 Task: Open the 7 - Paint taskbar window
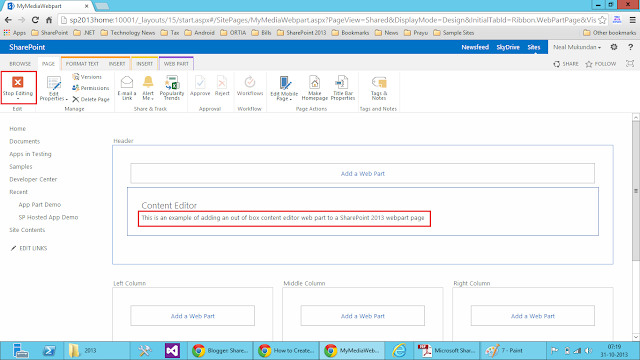tap(513, 351)
